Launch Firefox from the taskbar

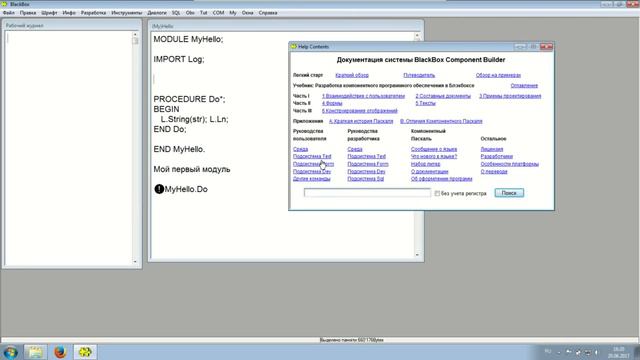pos(60,352)
